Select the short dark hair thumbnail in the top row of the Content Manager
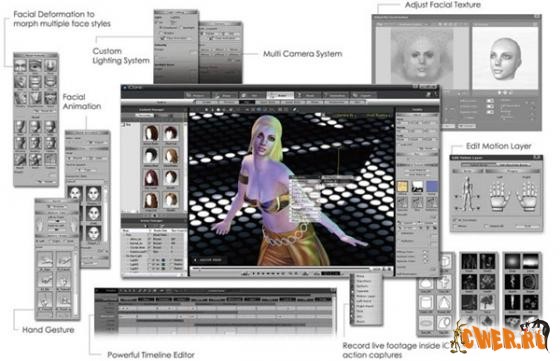Screen dimensions: 560x361 pyautogui.click(x=171, y=133)
